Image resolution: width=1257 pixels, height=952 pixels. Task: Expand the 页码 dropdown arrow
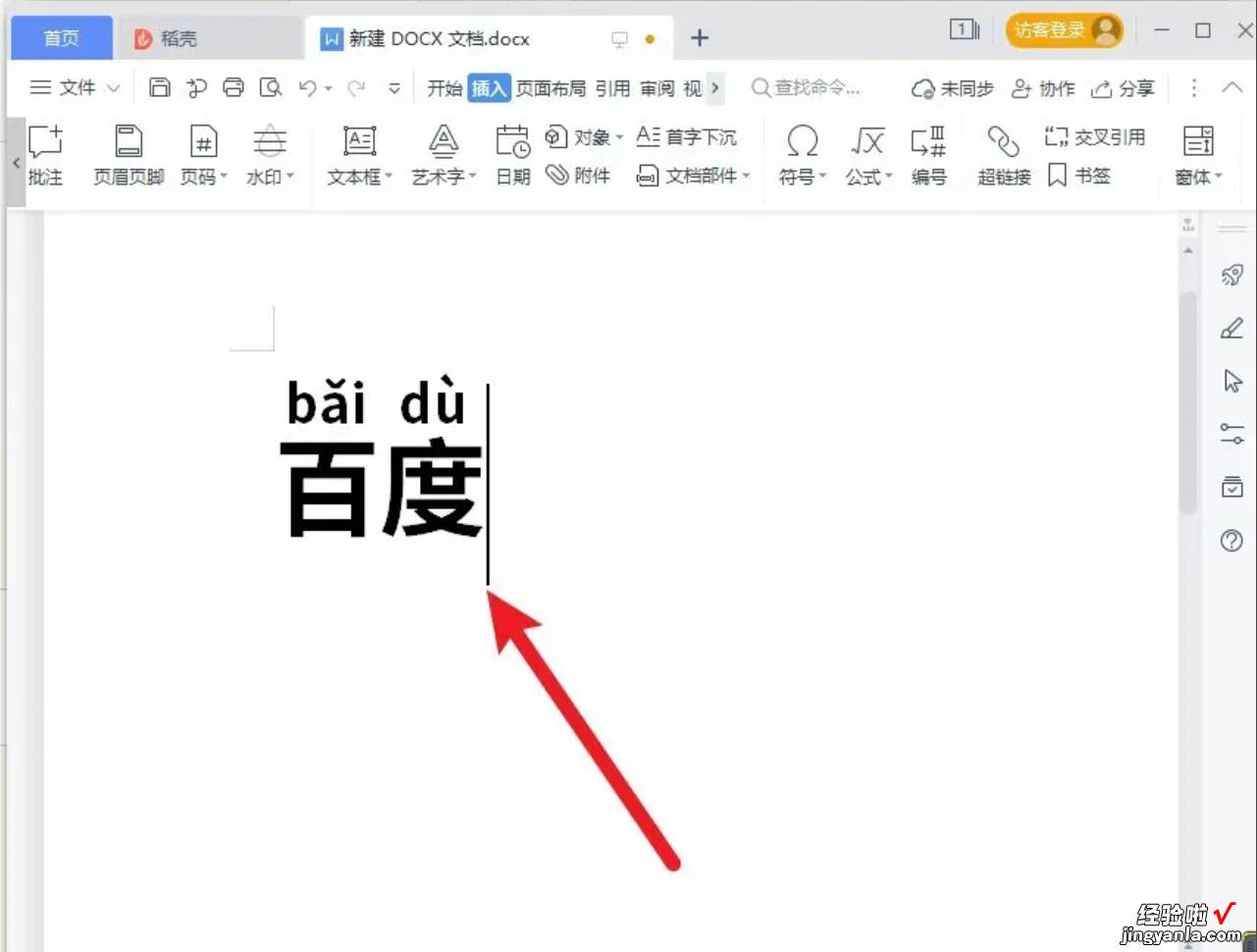pyautogui.click(x=225, y=177)
